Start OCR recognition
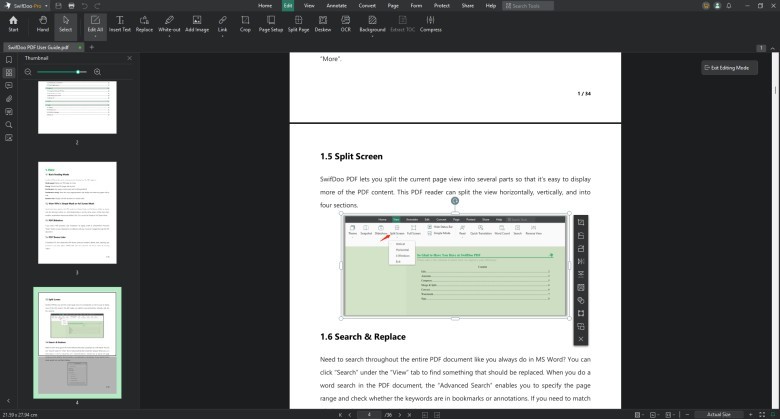 click(x=346, y=23)
